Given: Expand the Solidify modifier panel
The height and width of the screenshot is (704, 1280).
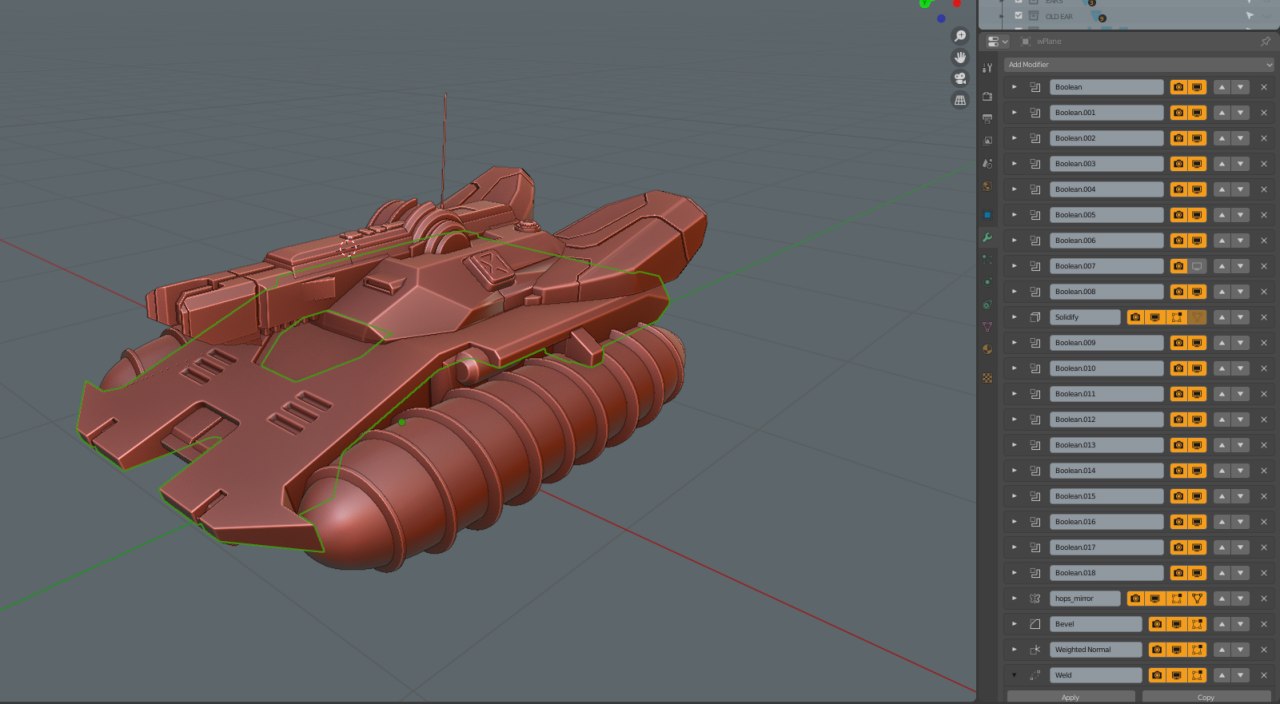Looking at the screenshot, I should coord(1014,317).
